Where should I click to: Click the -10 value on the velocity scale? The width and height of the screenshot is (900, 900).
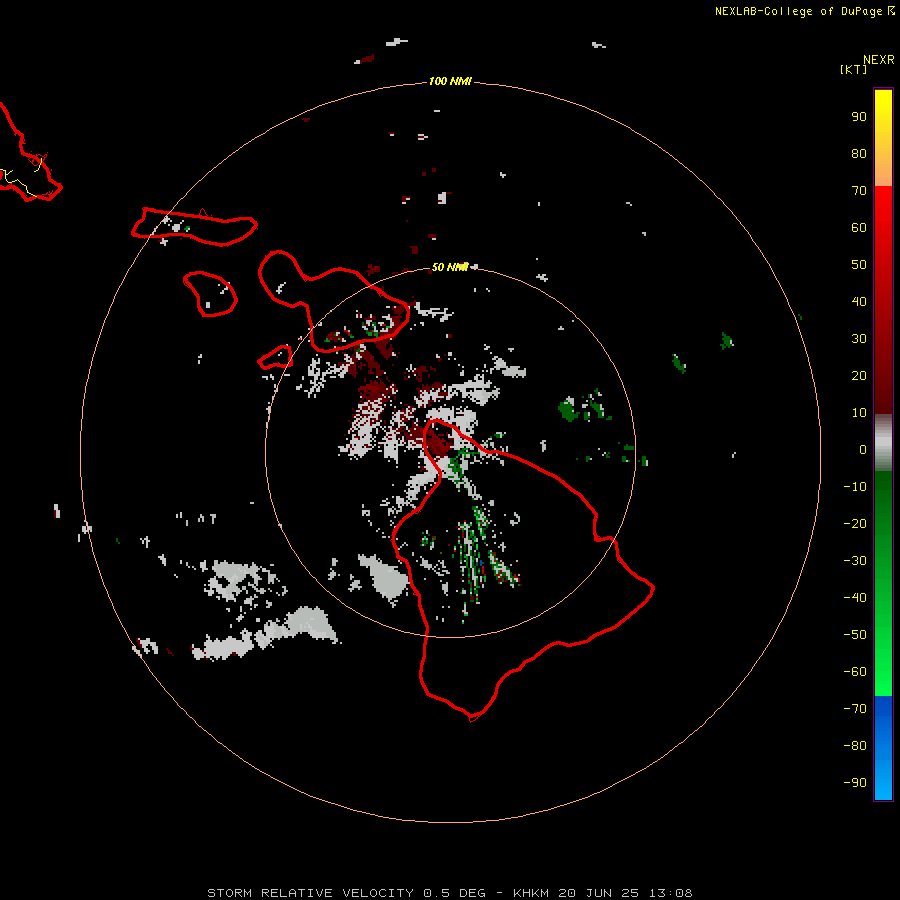tap(855, 487)
